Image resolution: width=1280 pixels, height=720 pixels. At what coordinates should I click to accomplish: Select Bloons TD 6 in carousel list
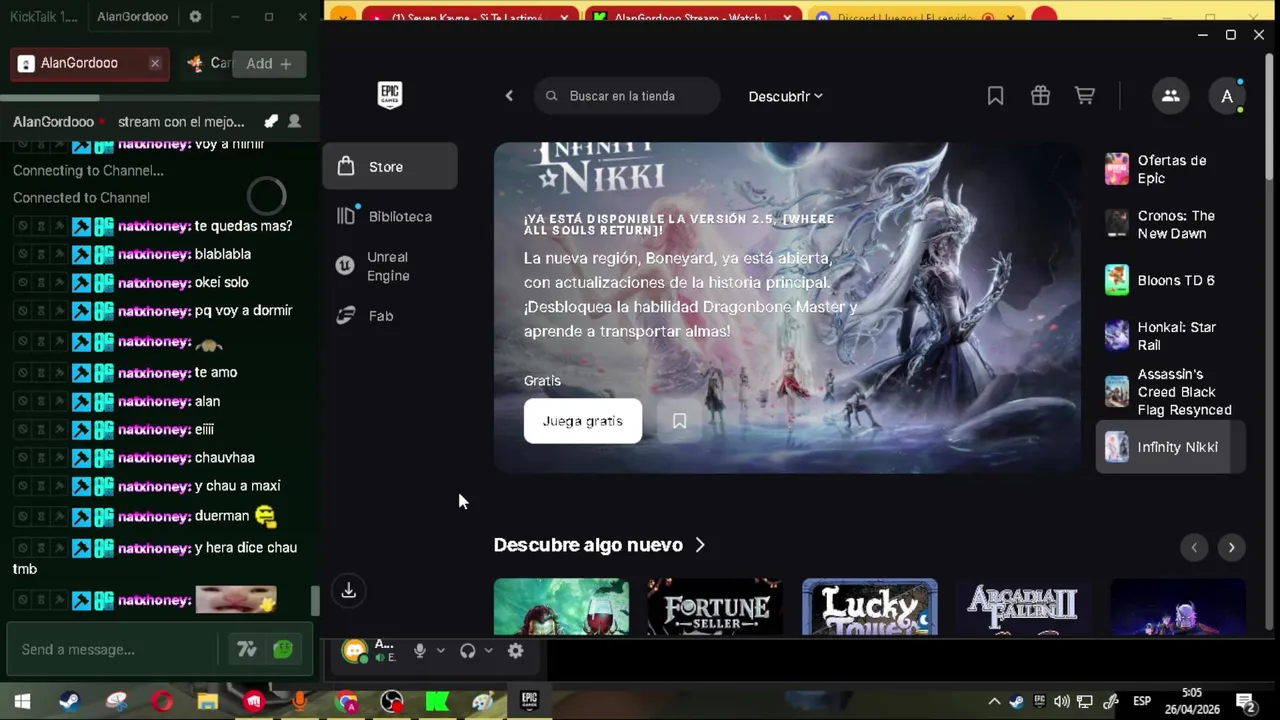point(1171,280)
